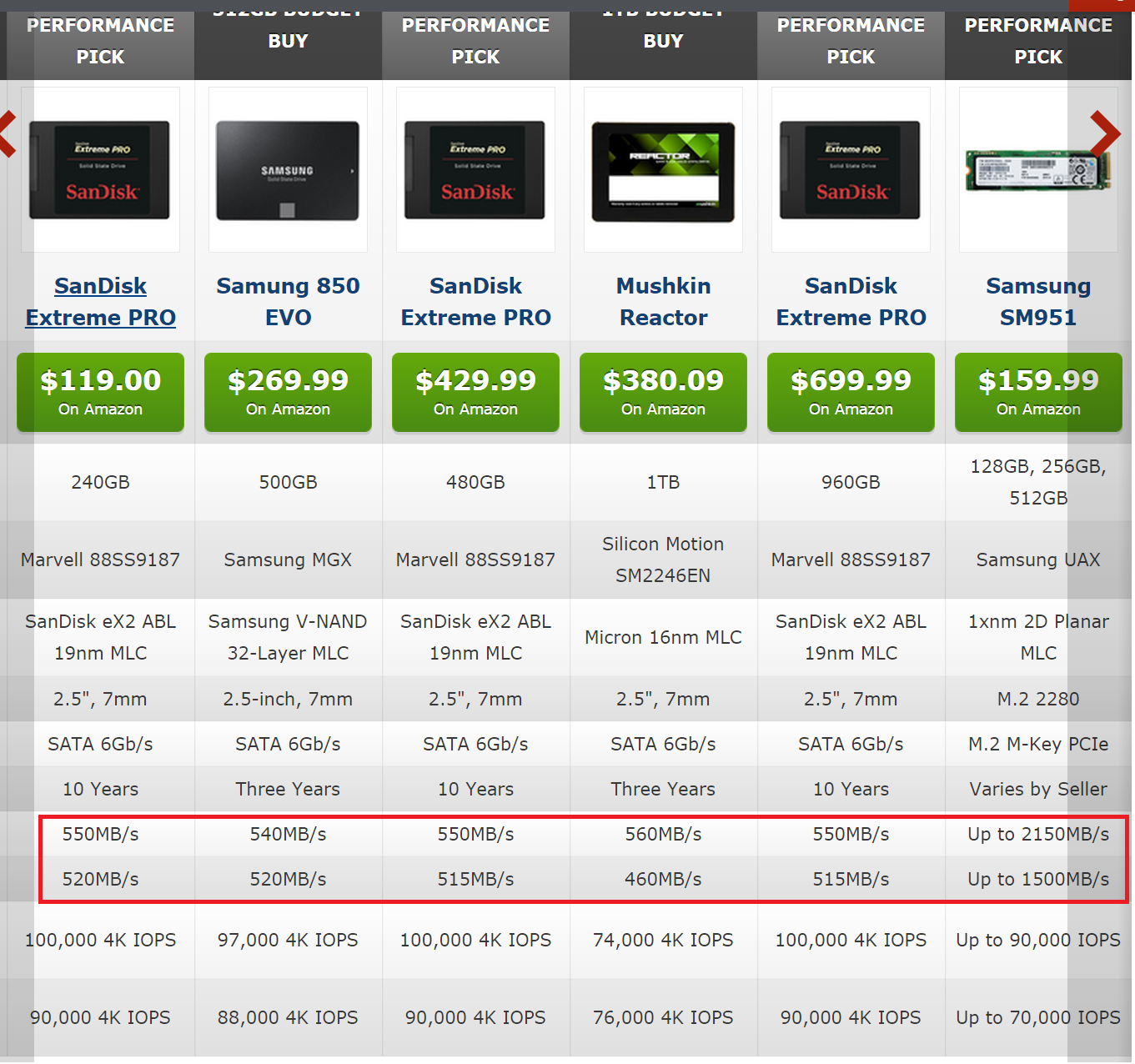This screenshot has height=1064, width=1135.
Task: Select the 560MB/s read speed cell
Action: tap(663, 834)
